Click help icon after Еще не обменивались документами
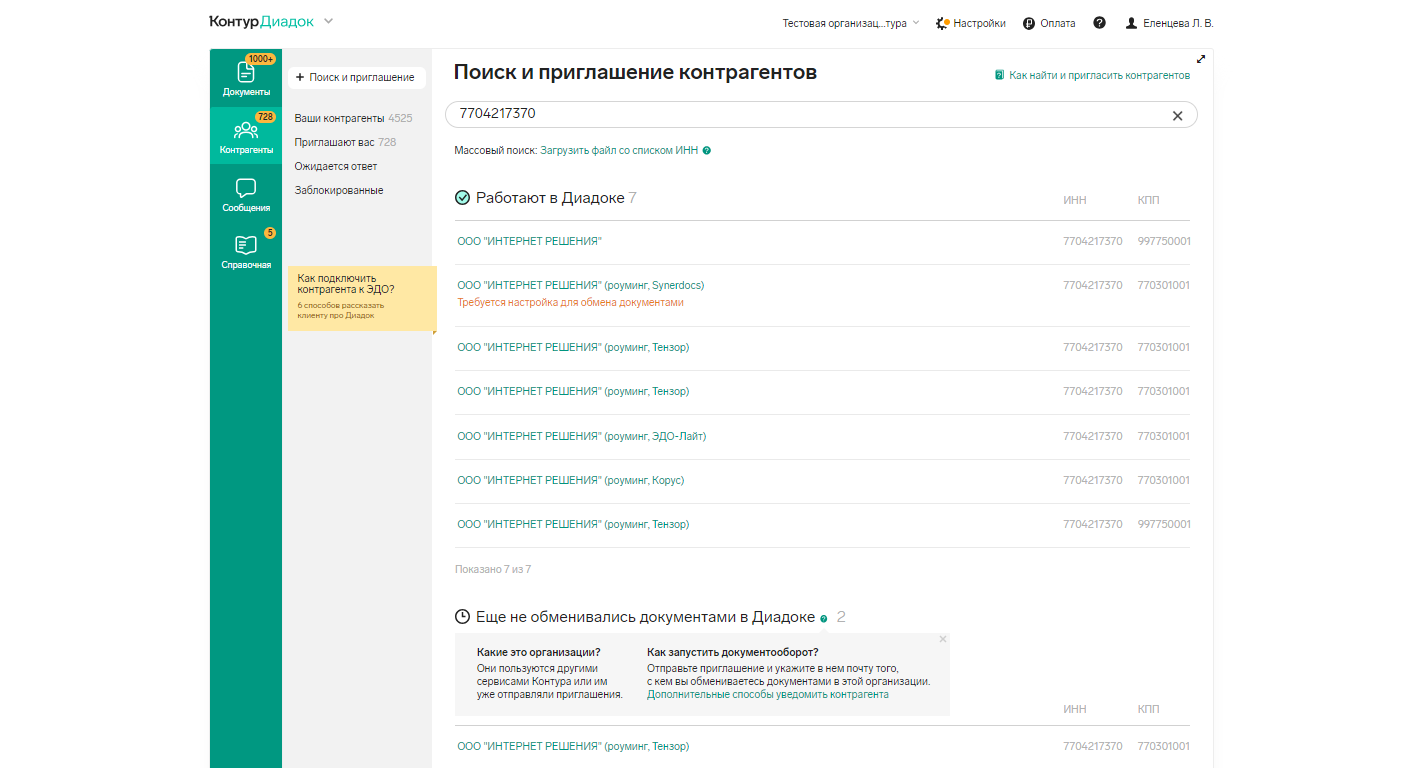Viewport: 1418px width, 768px height. coord(824,619)
